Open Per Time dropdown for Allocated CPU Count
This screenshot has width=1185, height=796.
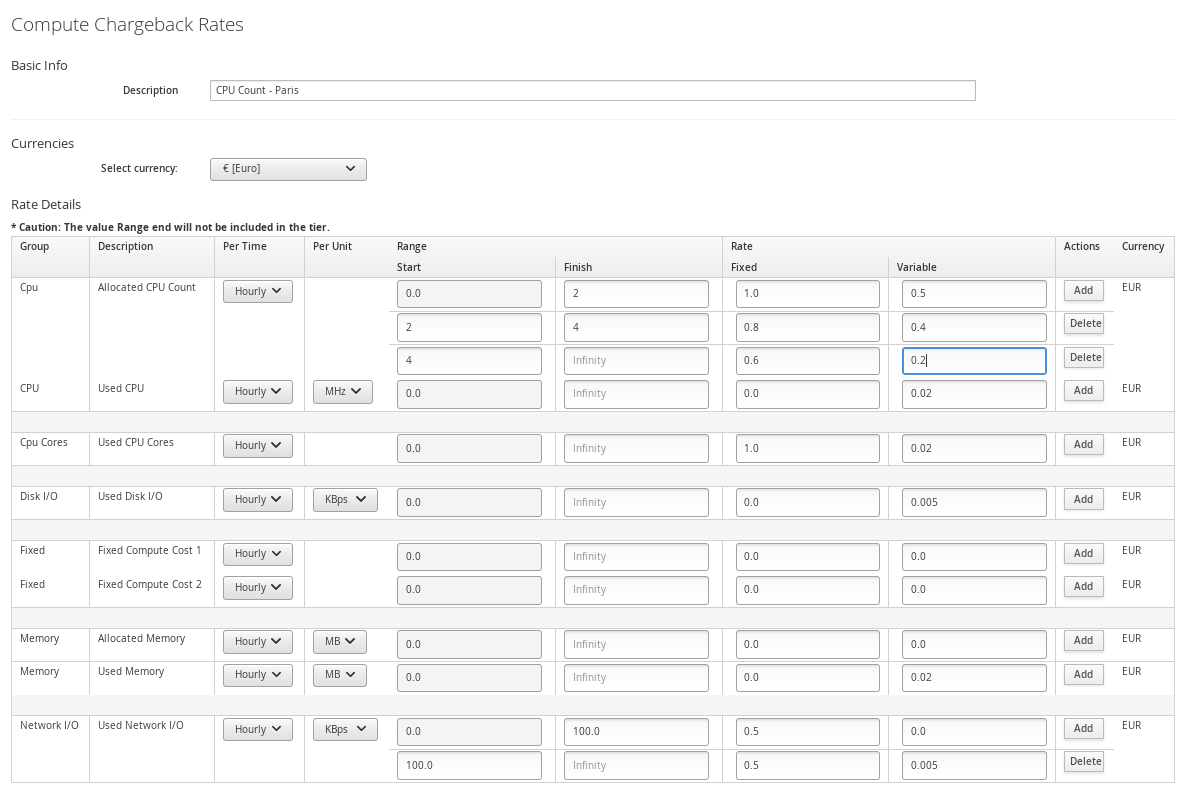(x=257, y=291)
